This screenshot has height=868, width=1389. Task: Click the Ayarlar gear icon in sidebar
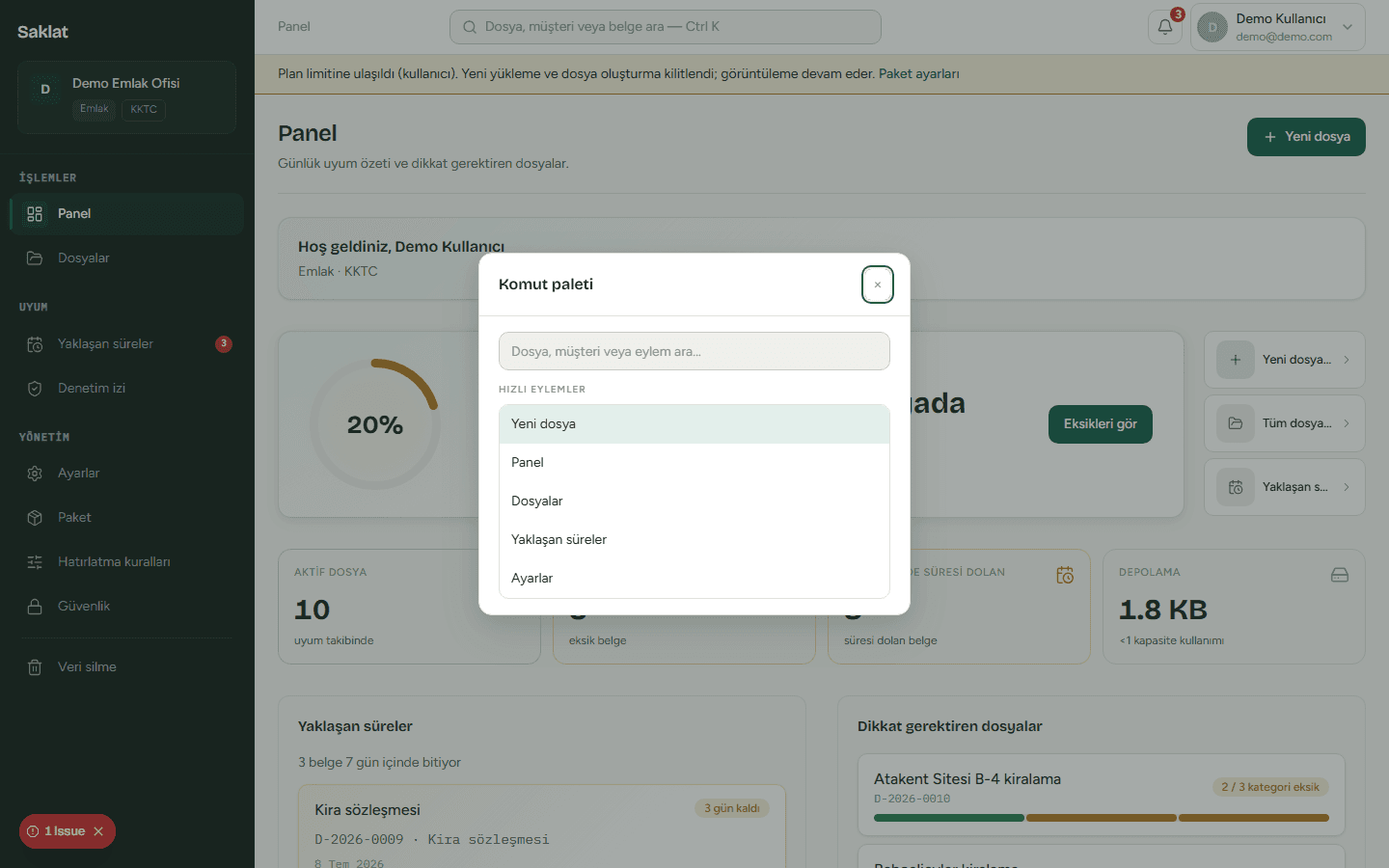(35, 474)
